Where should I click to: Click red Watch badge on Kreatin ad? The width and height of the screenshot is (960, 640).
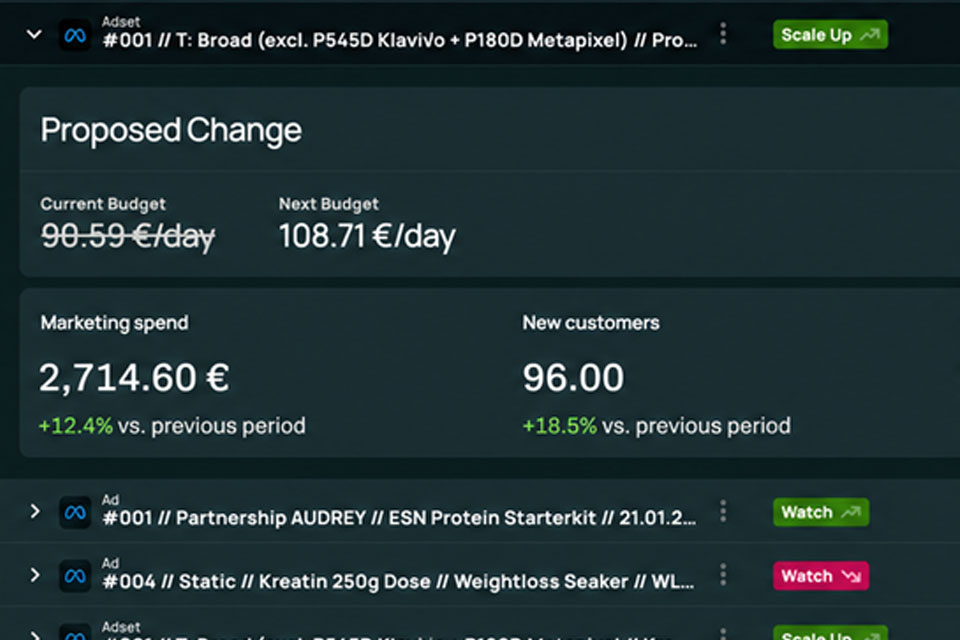(820, 576)
